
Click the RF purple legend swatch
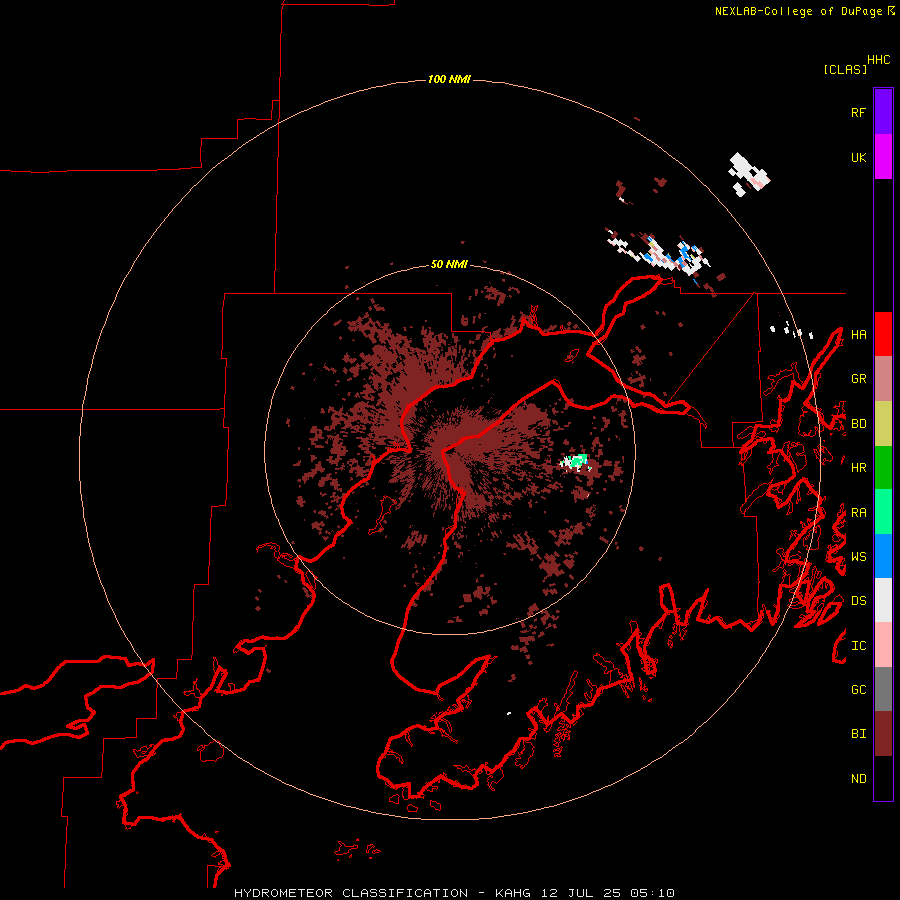[x=883, y=112]
